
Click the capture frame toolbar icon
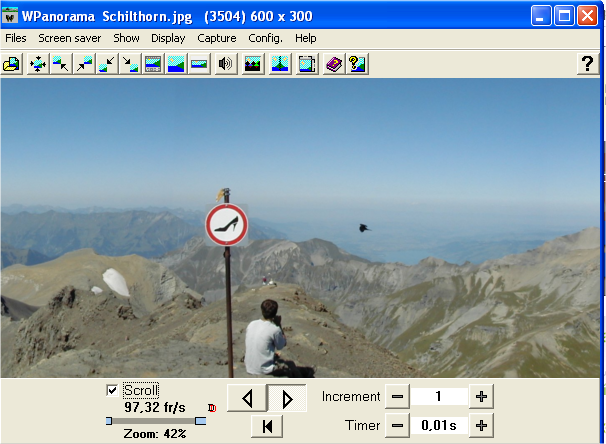307,64
